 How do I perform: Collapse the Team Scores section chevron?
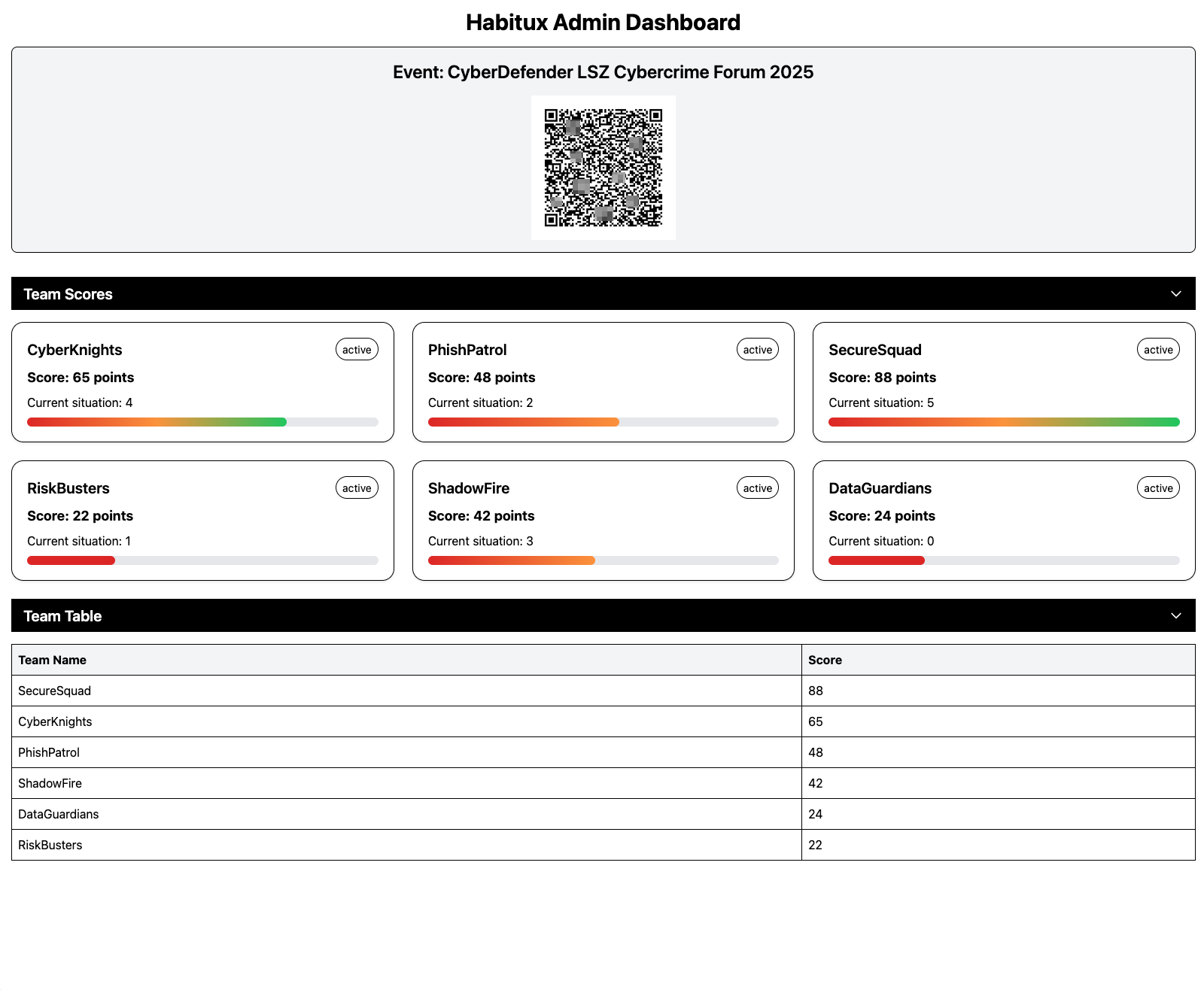[x=1176, y=293]
